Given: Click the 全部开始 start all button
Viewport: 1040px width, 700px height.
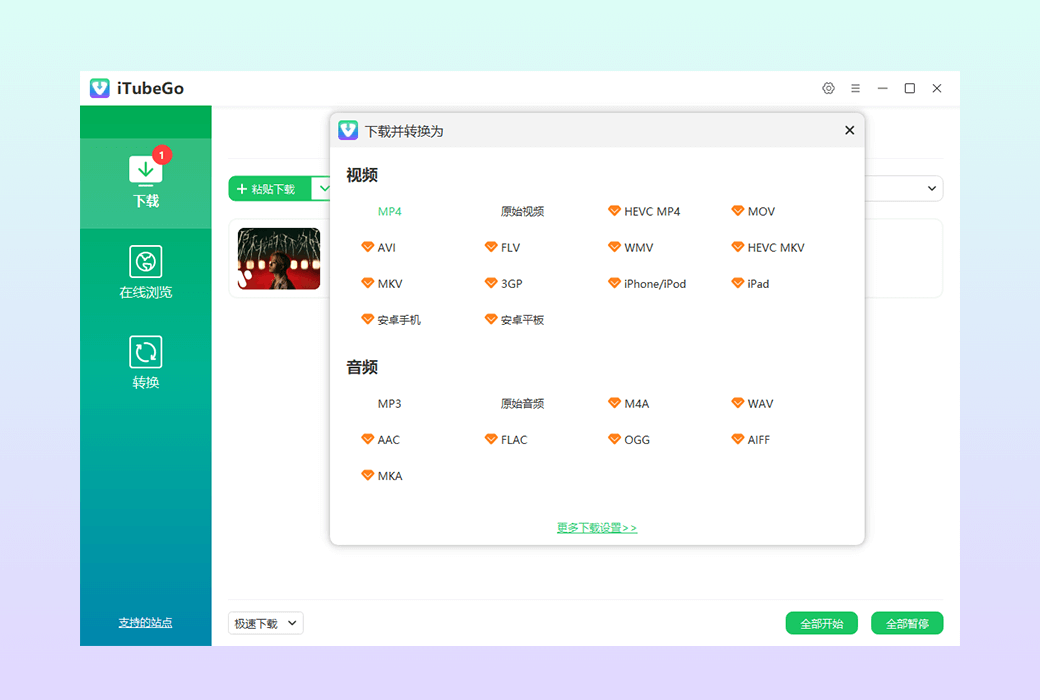Looking at the screenshot, I should [x=822, y=623].
